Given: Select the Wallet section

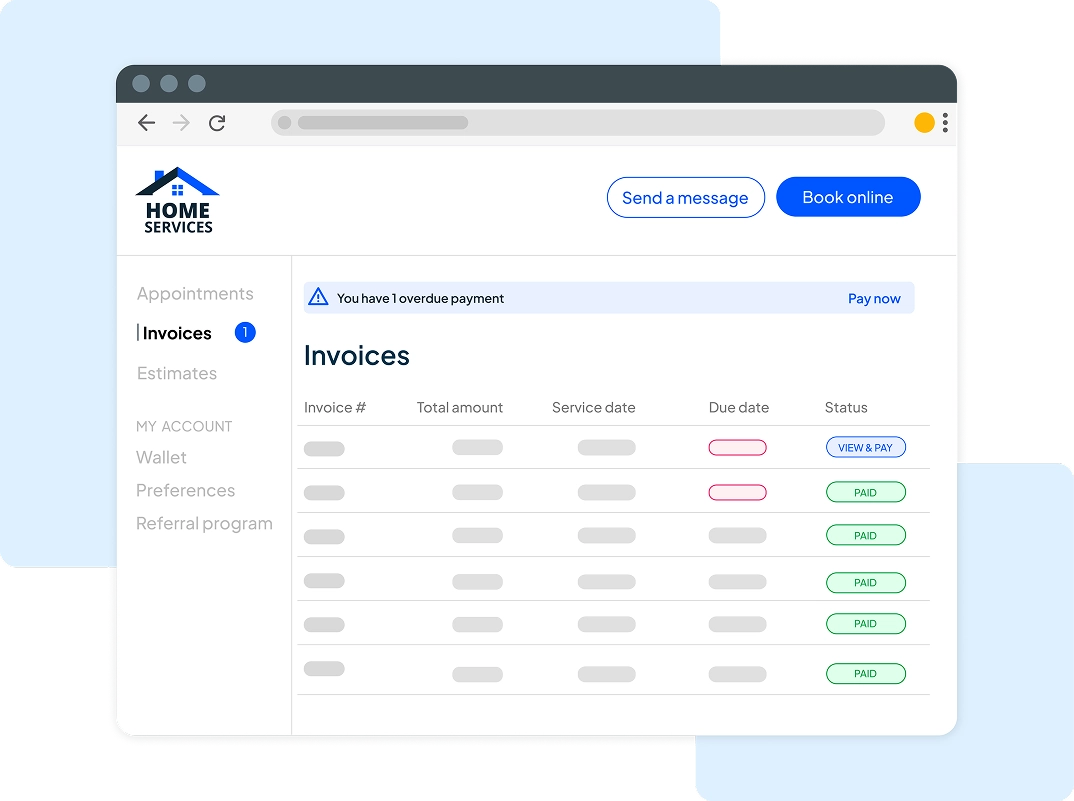Looking at the screenshot, I should coord(161,457).
